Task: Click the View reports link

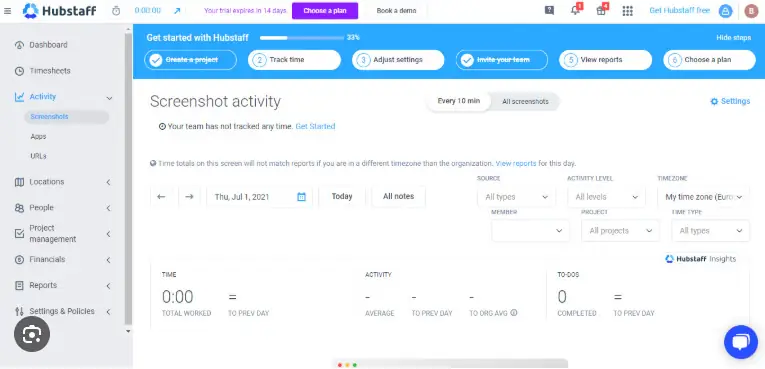Action: click(x=516, y=164)
